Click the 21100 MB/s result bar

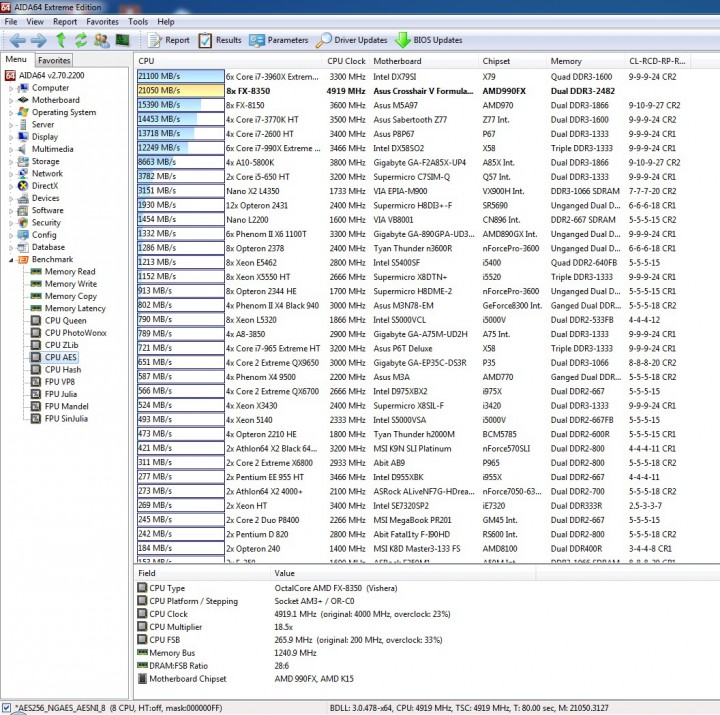[180, 76]
